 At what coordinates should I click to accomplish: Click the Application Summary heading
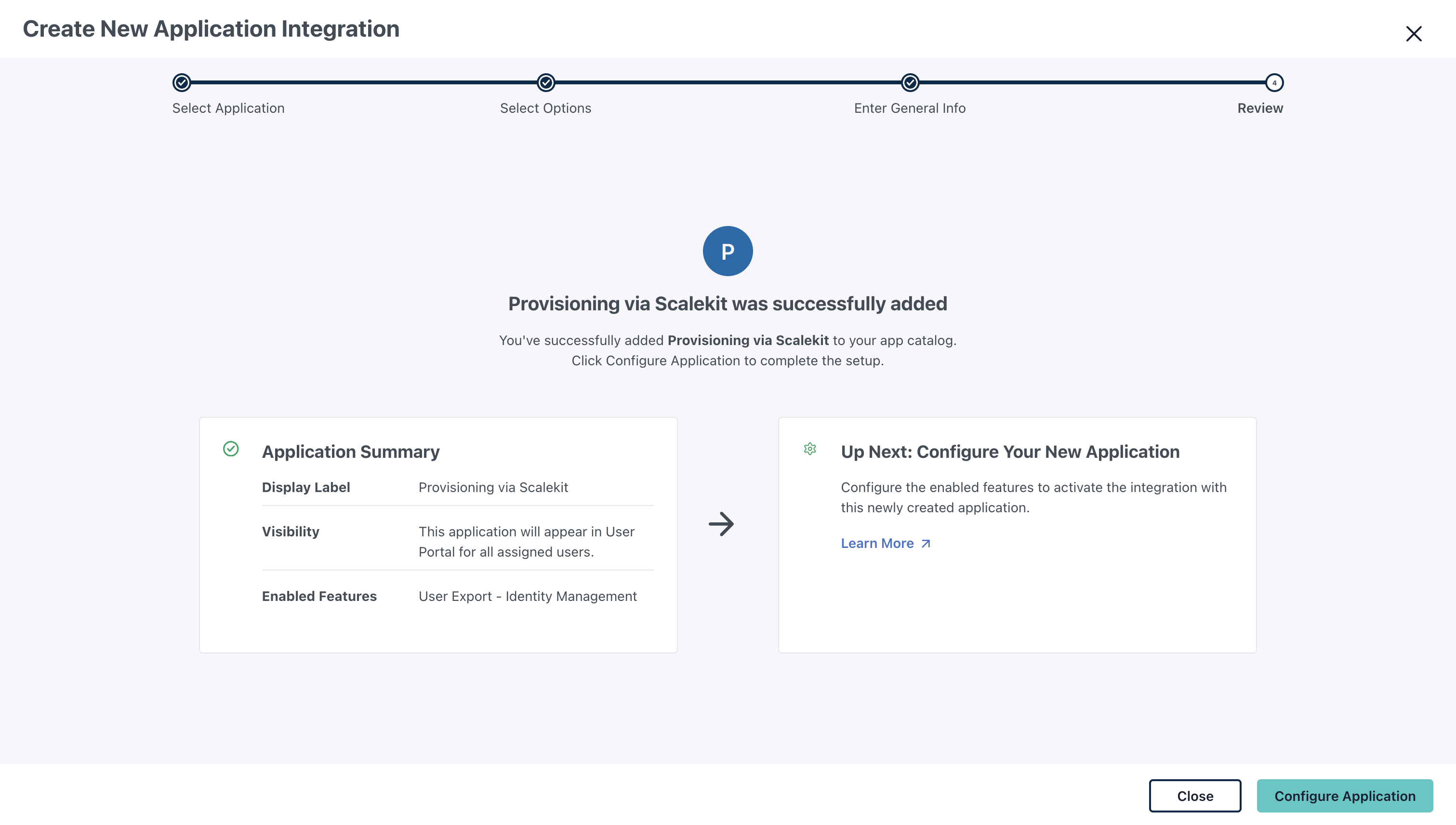[x=350, y=452]
